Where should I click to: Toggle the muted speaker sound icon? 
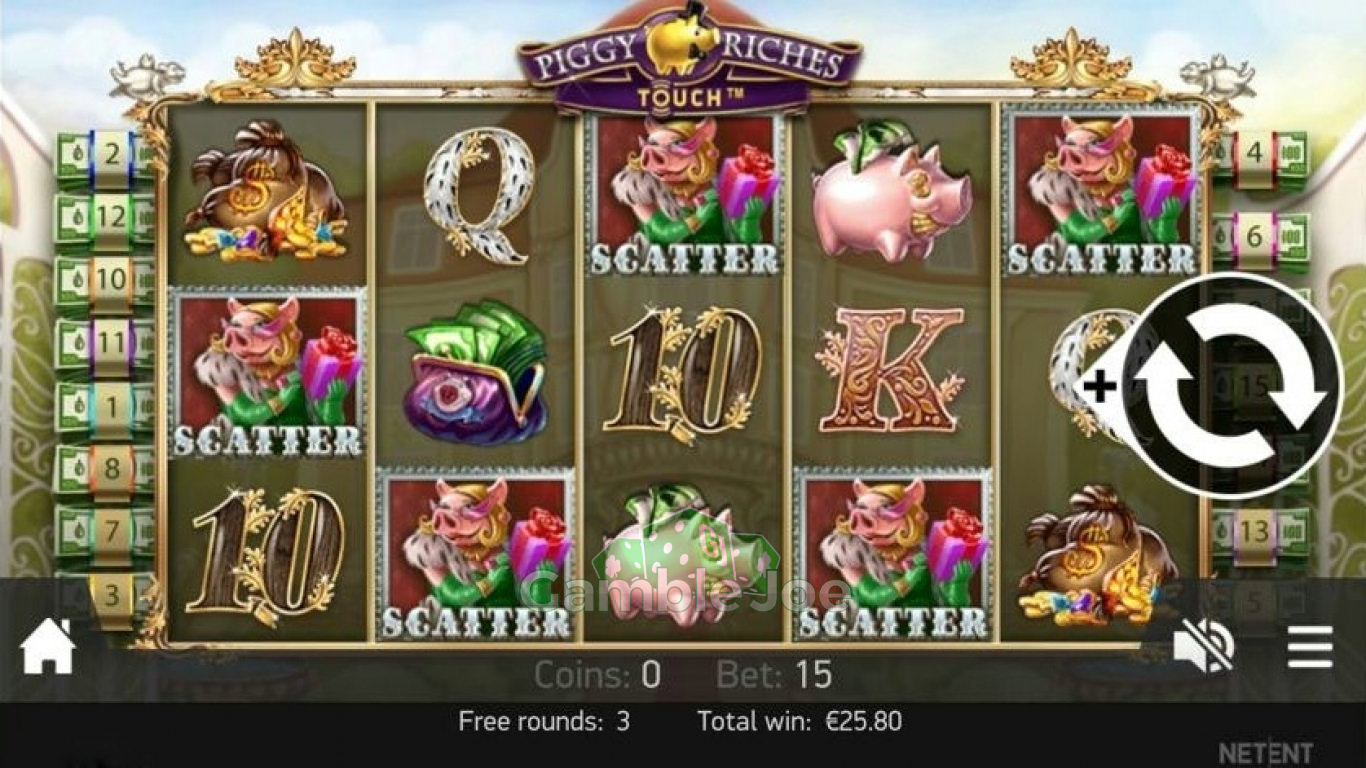coord(1204,646)
